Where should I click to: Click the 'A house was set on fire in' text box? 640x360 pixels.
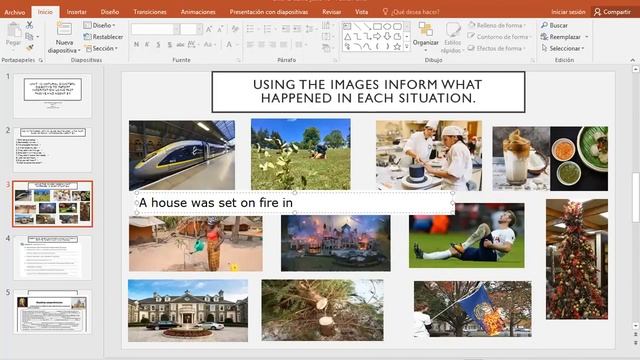coord(295,202)
